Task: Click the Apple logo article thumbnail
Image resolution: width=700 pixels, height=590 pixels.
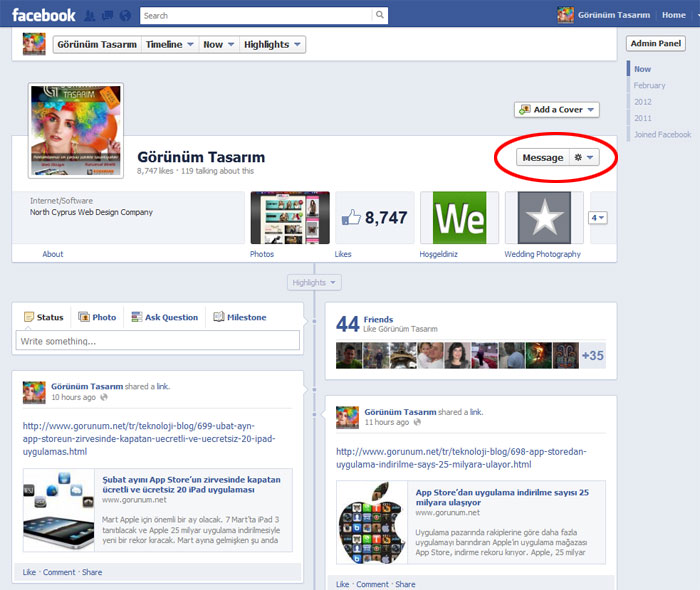Action: pyautogui.click(x=372, y=523)
